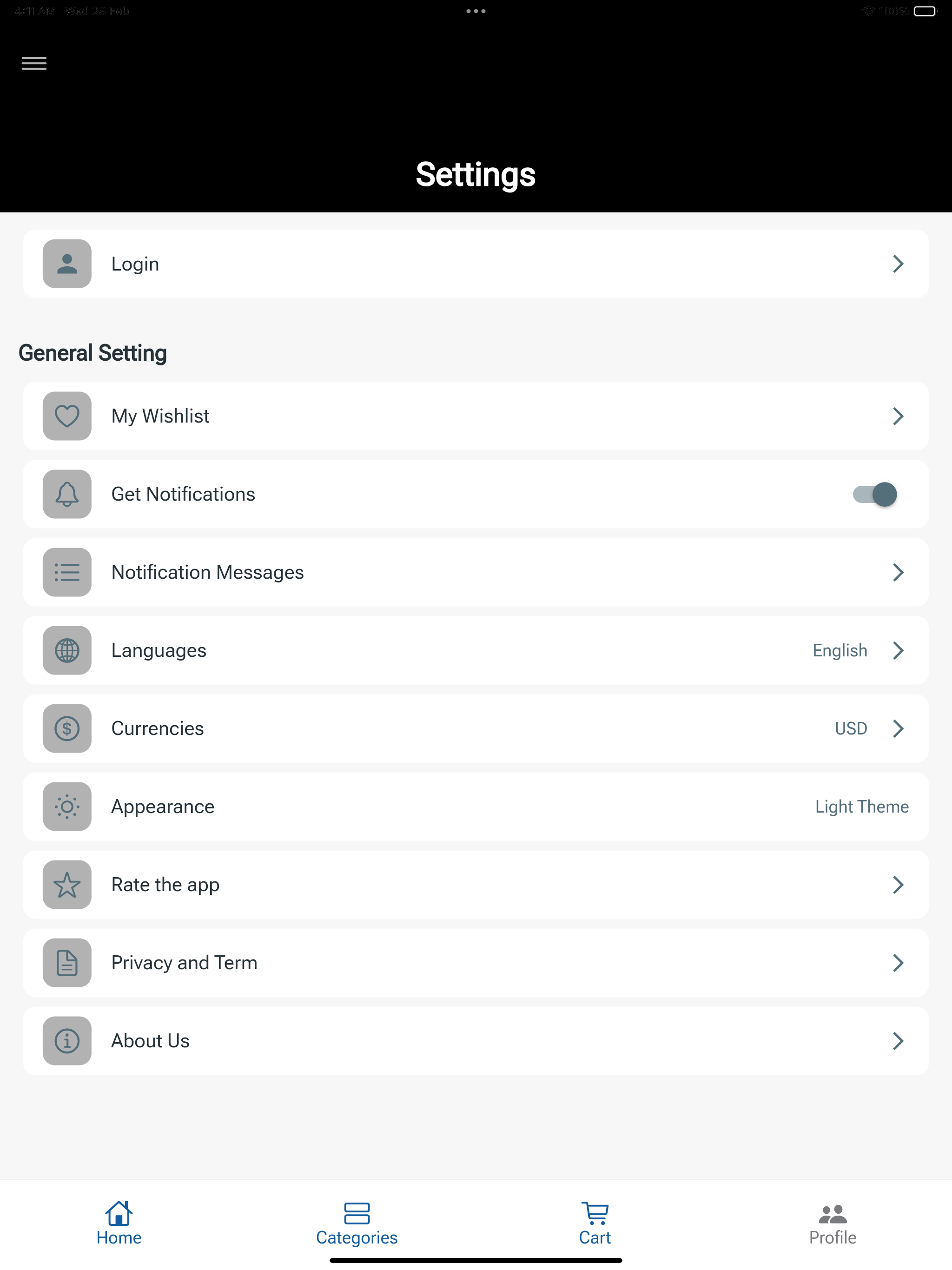Switch to the Categories tab
952x1270 pixels.
pos(357,1223)
